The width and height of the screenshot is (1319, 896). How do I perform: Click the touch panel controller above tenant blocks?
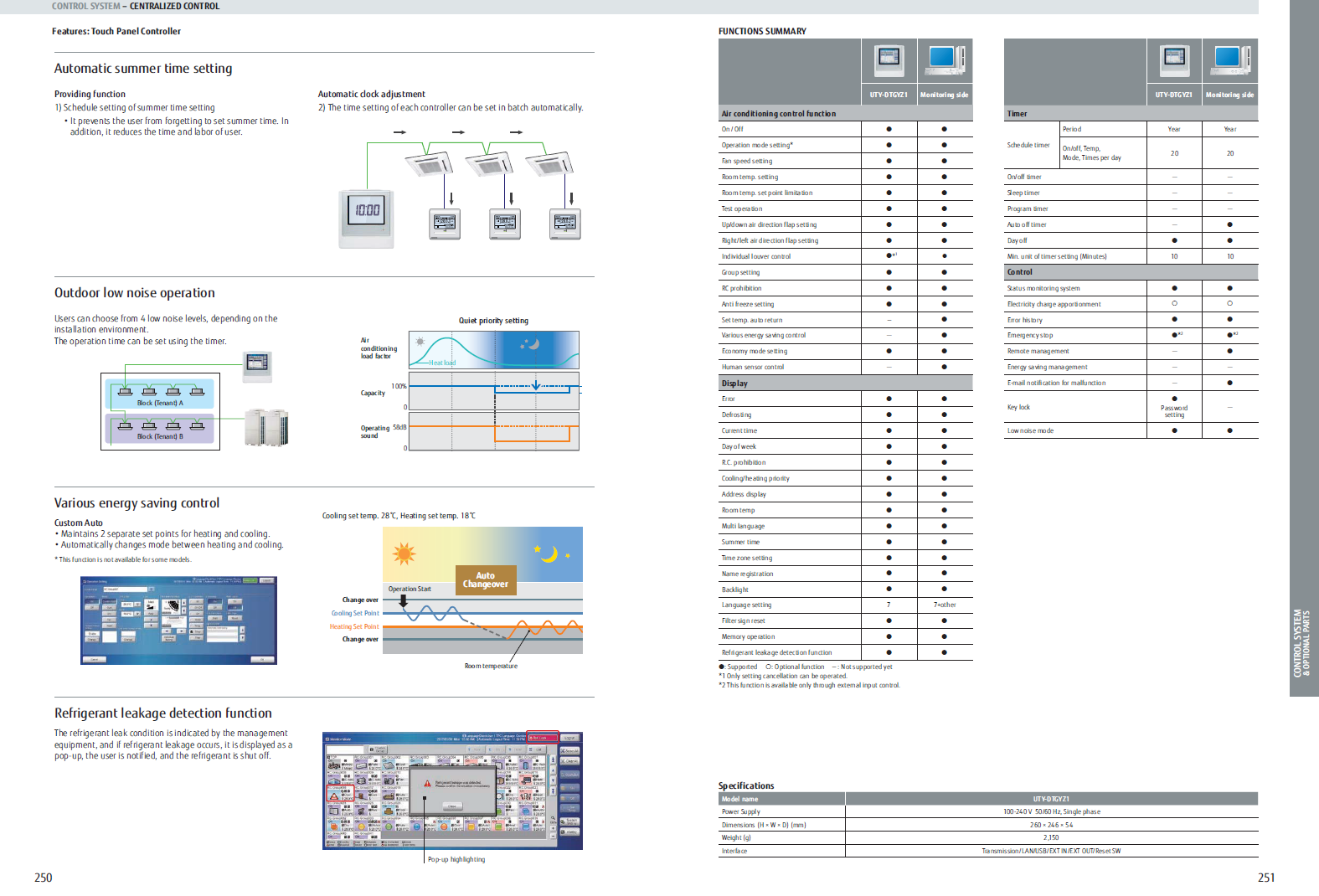pos(258,366)
